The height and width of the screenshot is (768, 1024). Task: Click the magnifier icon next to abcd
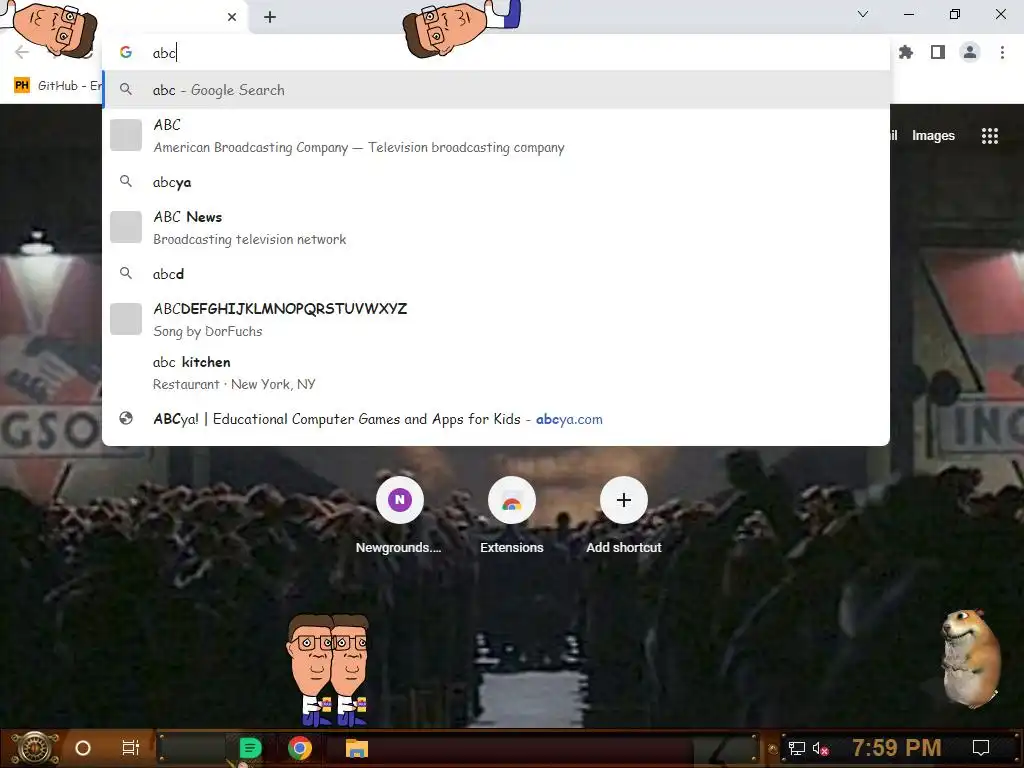click(126, 274)
